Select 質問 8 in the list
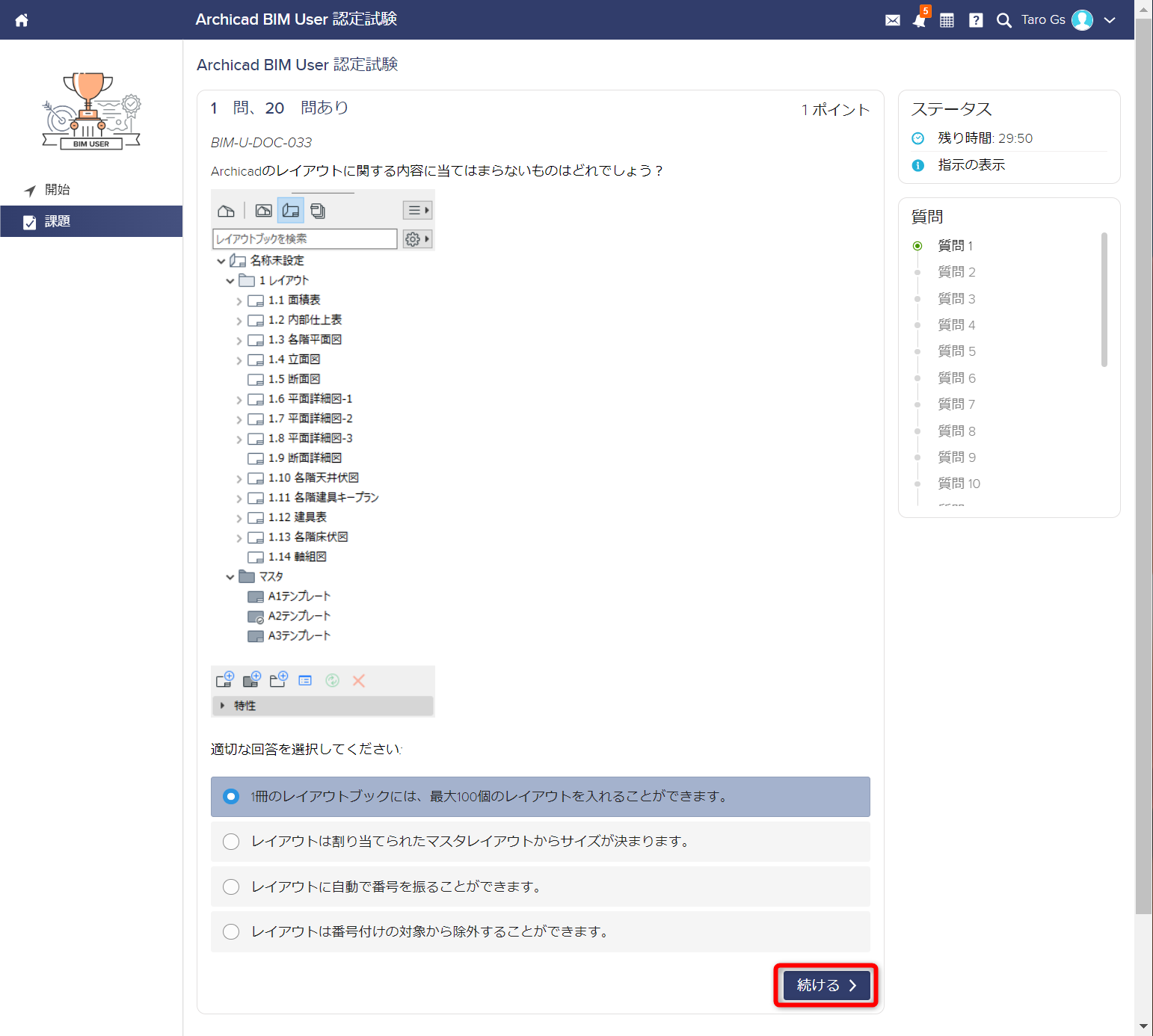This screenshot has height=1036, width=1153. click(x=956, y=431)
